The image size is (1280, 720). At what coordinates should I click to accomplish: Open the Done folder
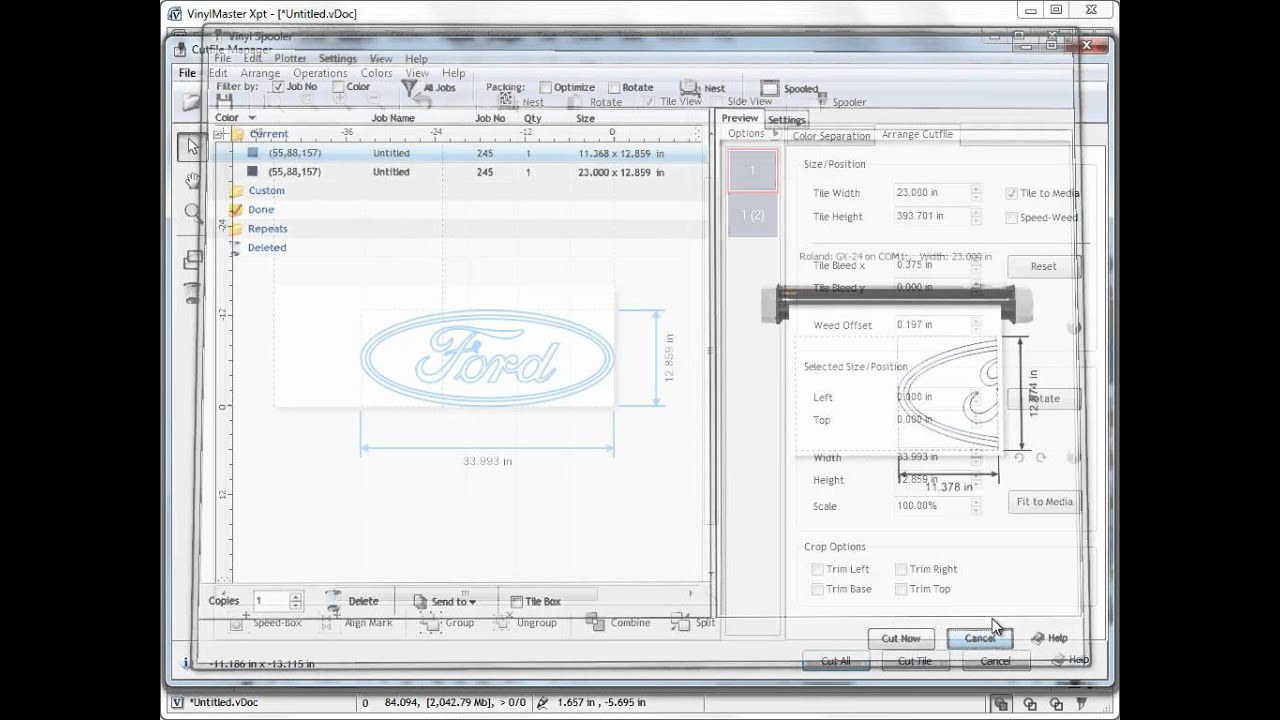click(261, 209)
